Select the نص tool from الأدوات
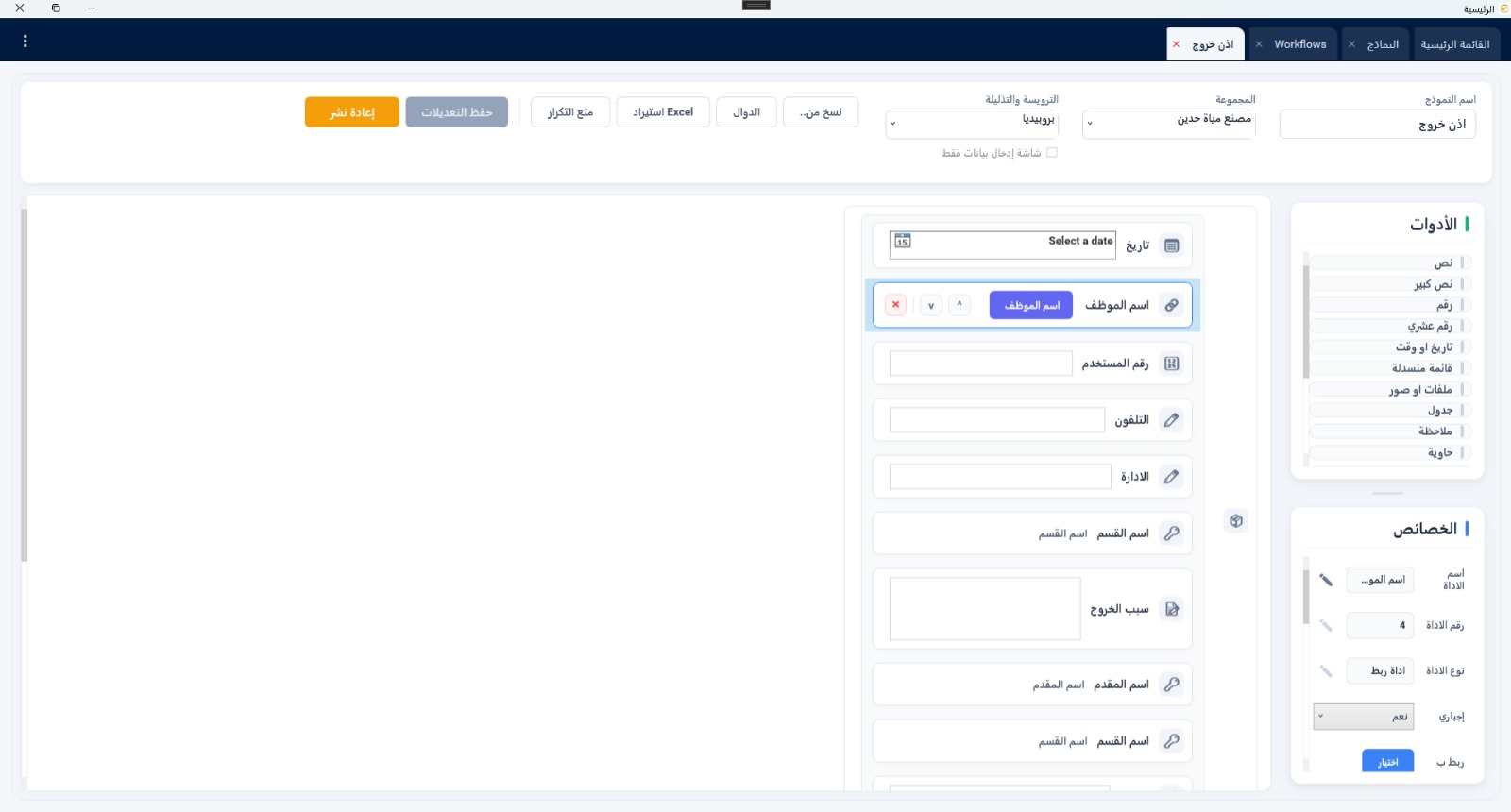This screenshot has width=1511, height=812. click(1390, 263)
